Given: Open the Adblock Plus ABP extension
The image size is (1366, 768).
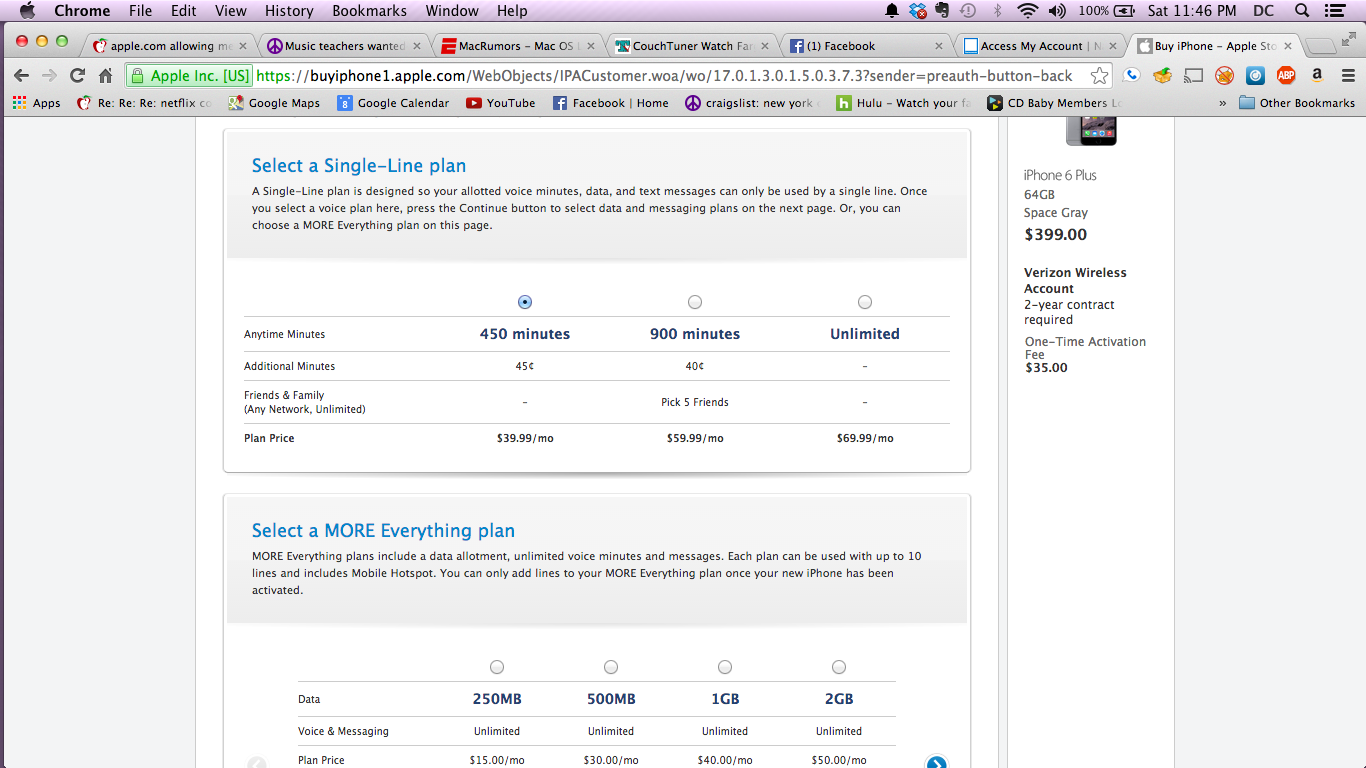Looking at the screenshot, I should pyautogui.click(x=1286, y=75).
